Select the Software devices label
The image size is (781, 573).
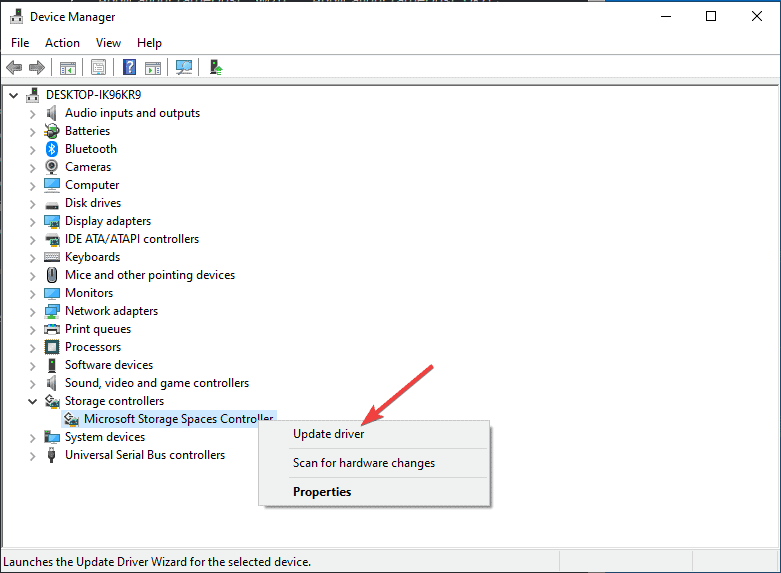109,365
